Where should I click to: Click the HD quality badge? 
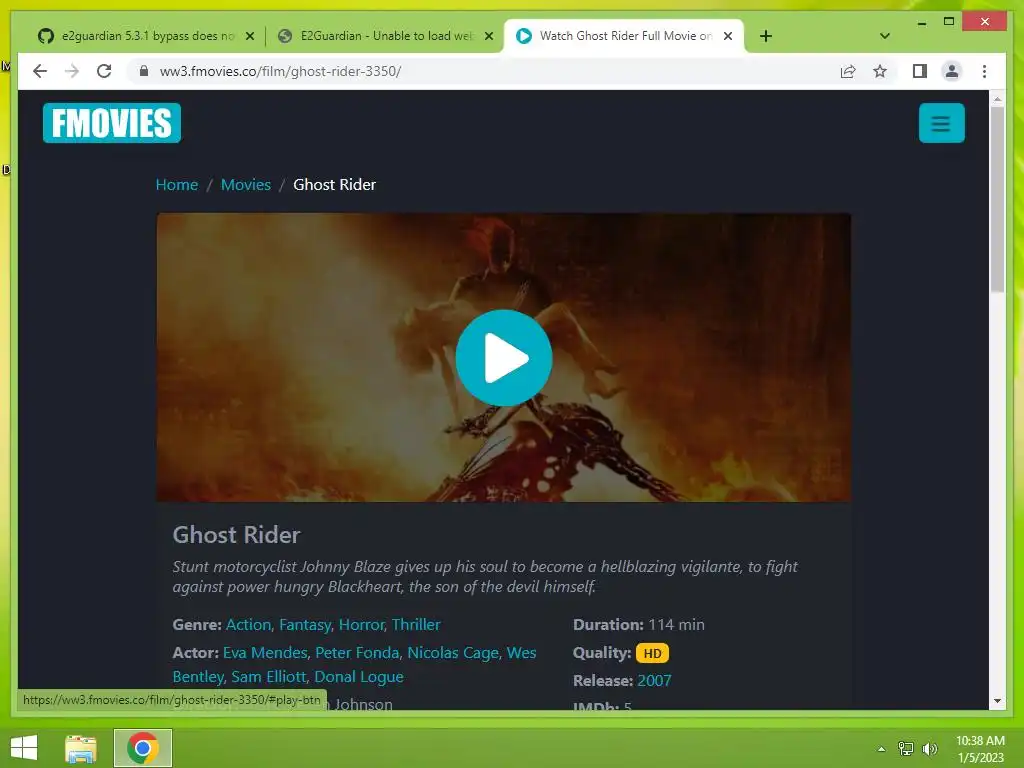(x=652, y=653)
